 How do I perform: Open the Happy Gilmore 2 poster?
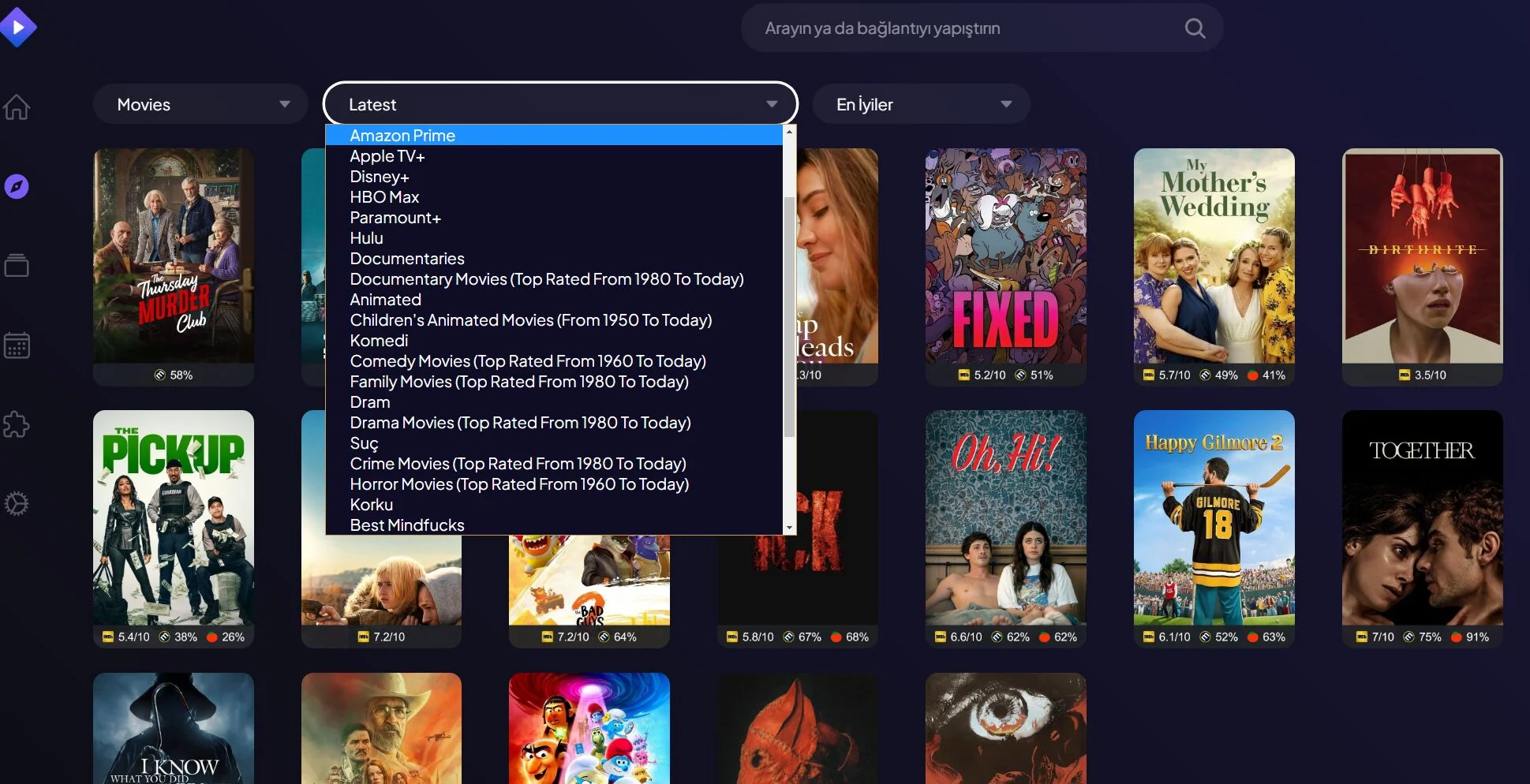coord(1214,518)
